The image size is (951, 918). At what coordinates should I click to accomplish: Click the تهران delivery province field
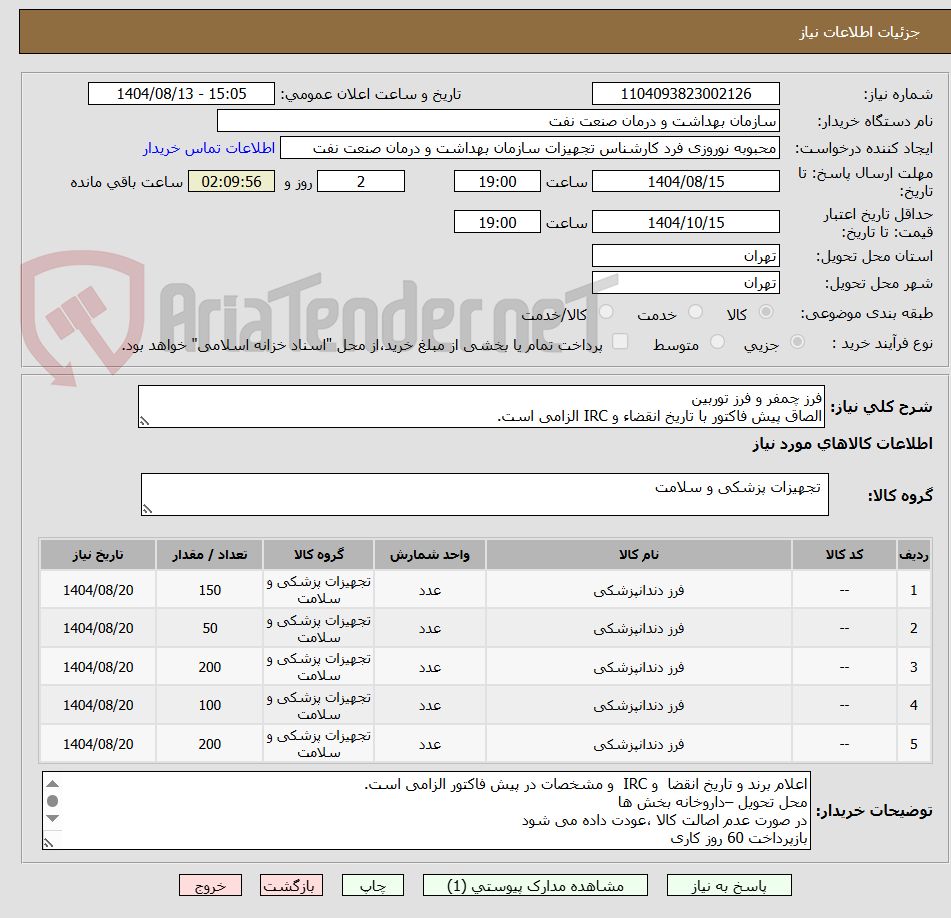[686, 255]
